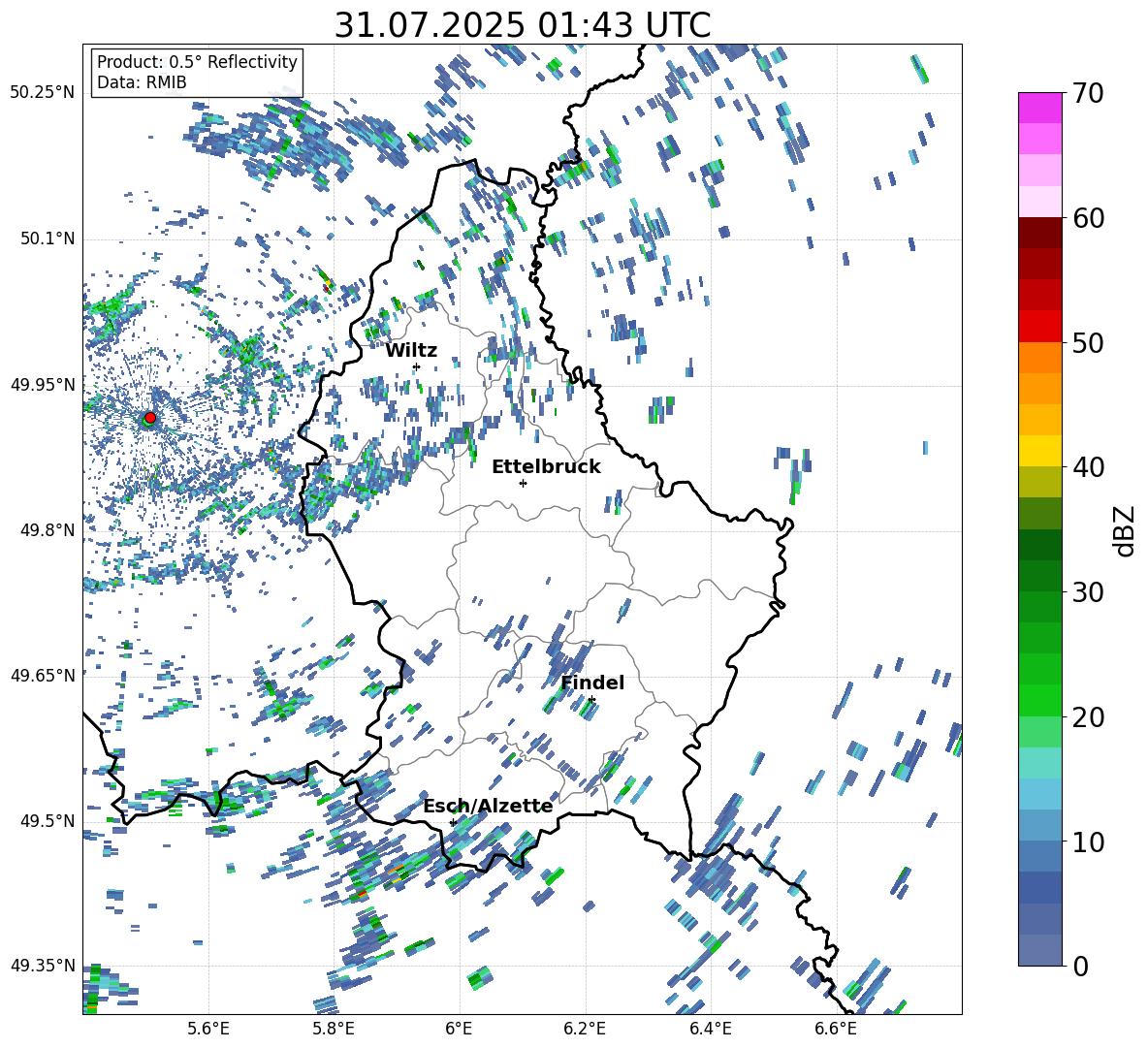Click the Ettelbruck plus marker
This screenshot has height=1048, width=1148.
click(523, 483)
